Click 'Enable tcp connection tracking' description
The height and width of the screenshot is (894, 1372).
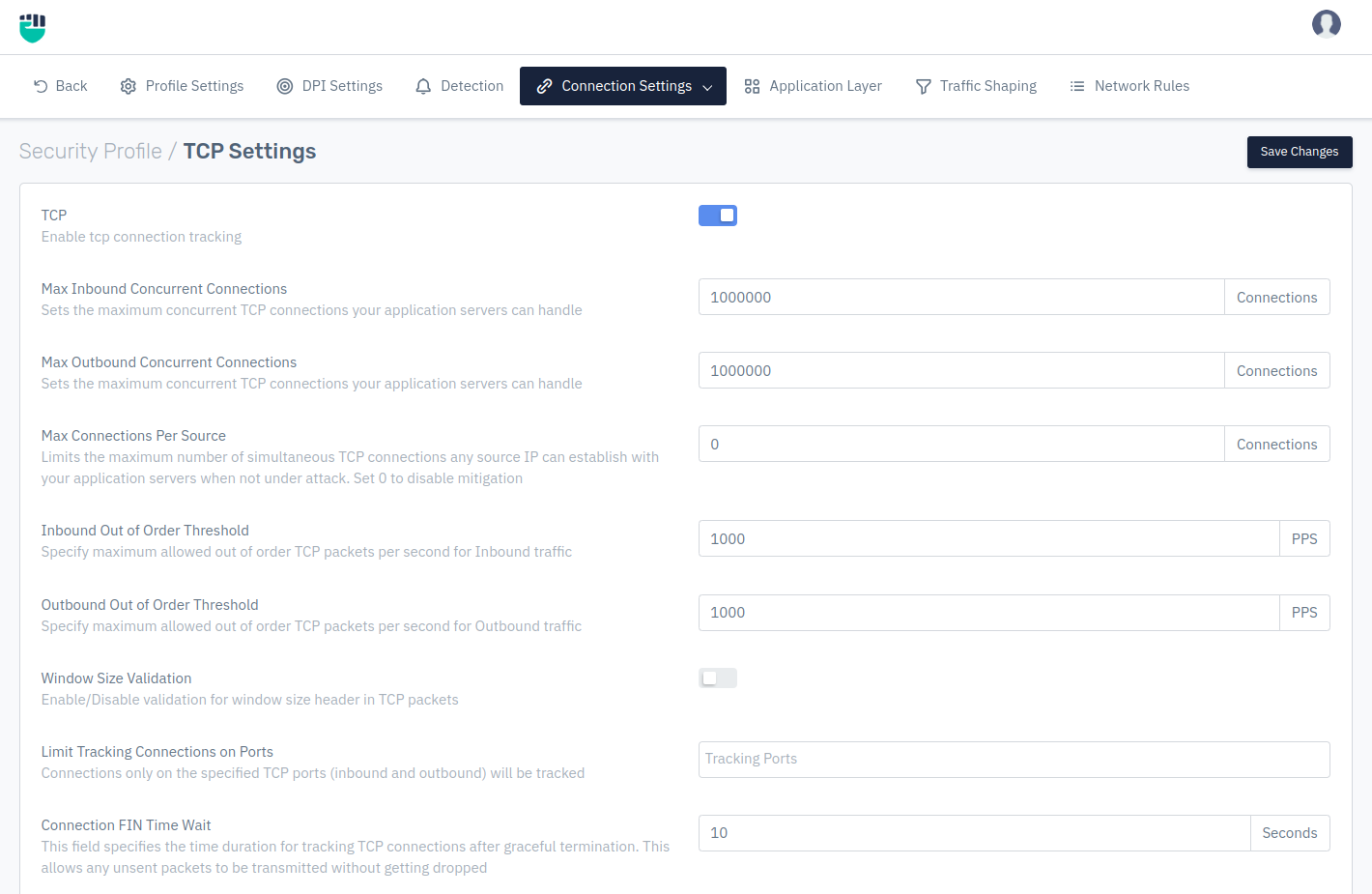tap(141, 237)
